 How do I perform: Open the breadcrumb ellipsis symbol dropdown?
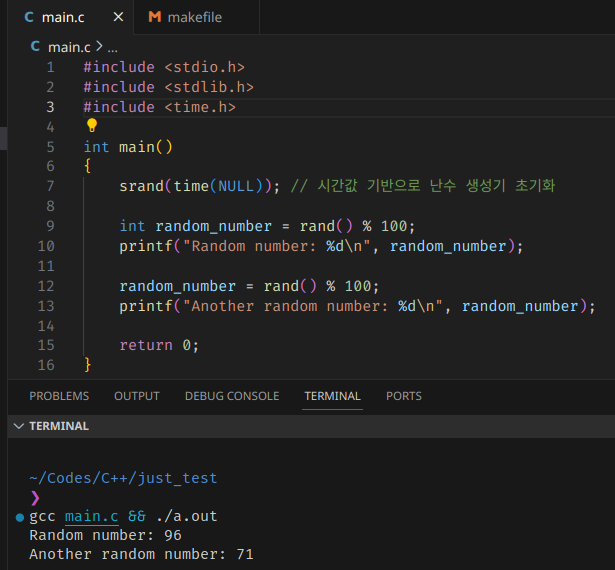(x=112, y=47)
